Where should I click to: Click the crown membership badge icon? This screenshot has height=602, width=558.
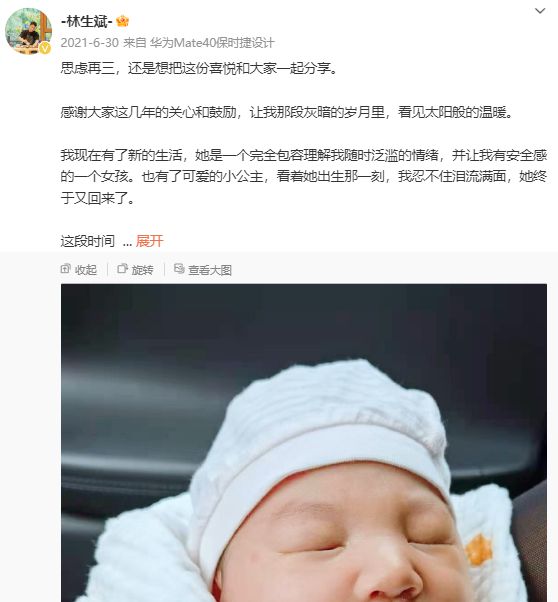123,21
